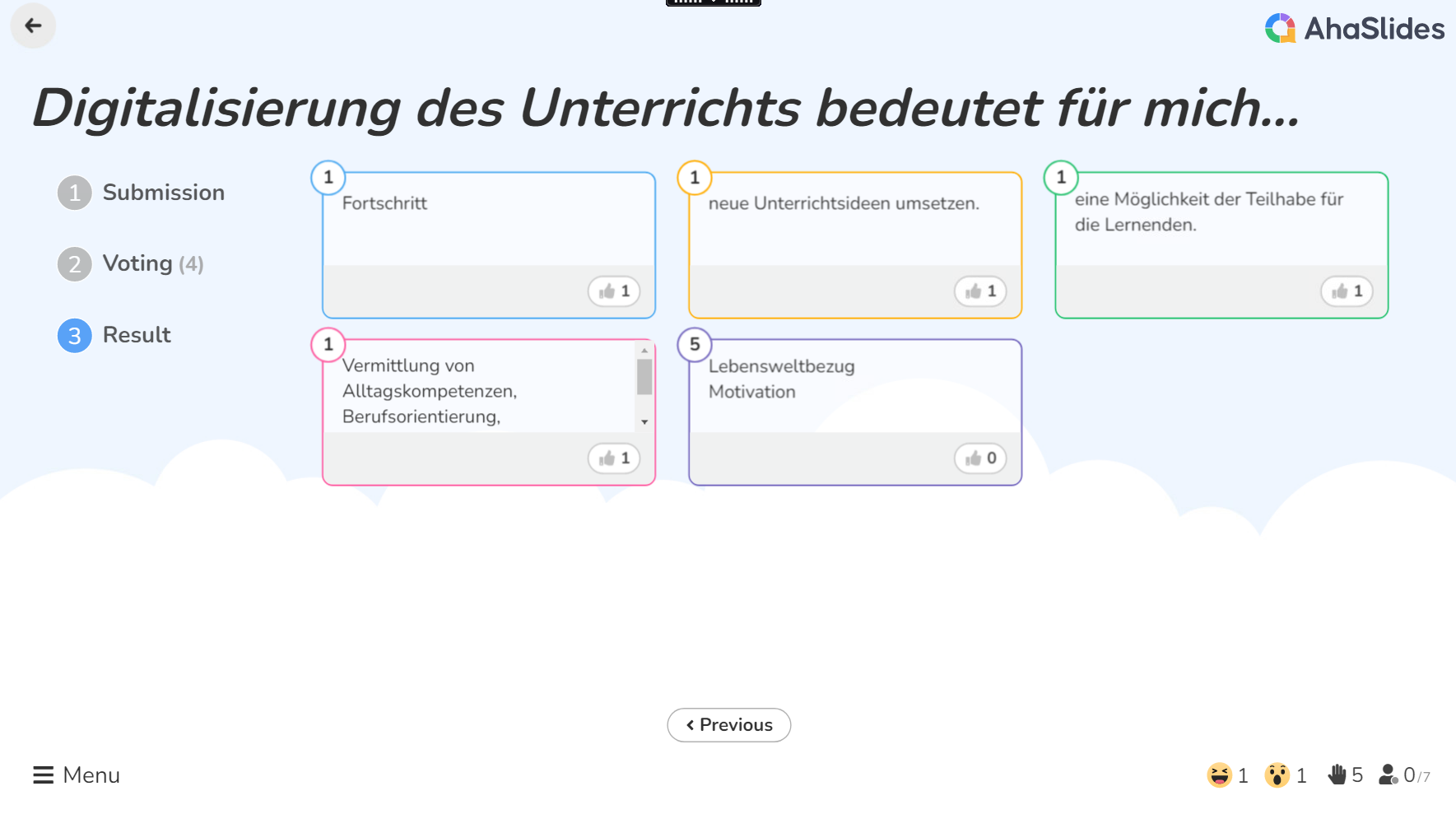Like the Fortschritt card
The height and width of the screenshot is (814, 1456).
point(614,291)
